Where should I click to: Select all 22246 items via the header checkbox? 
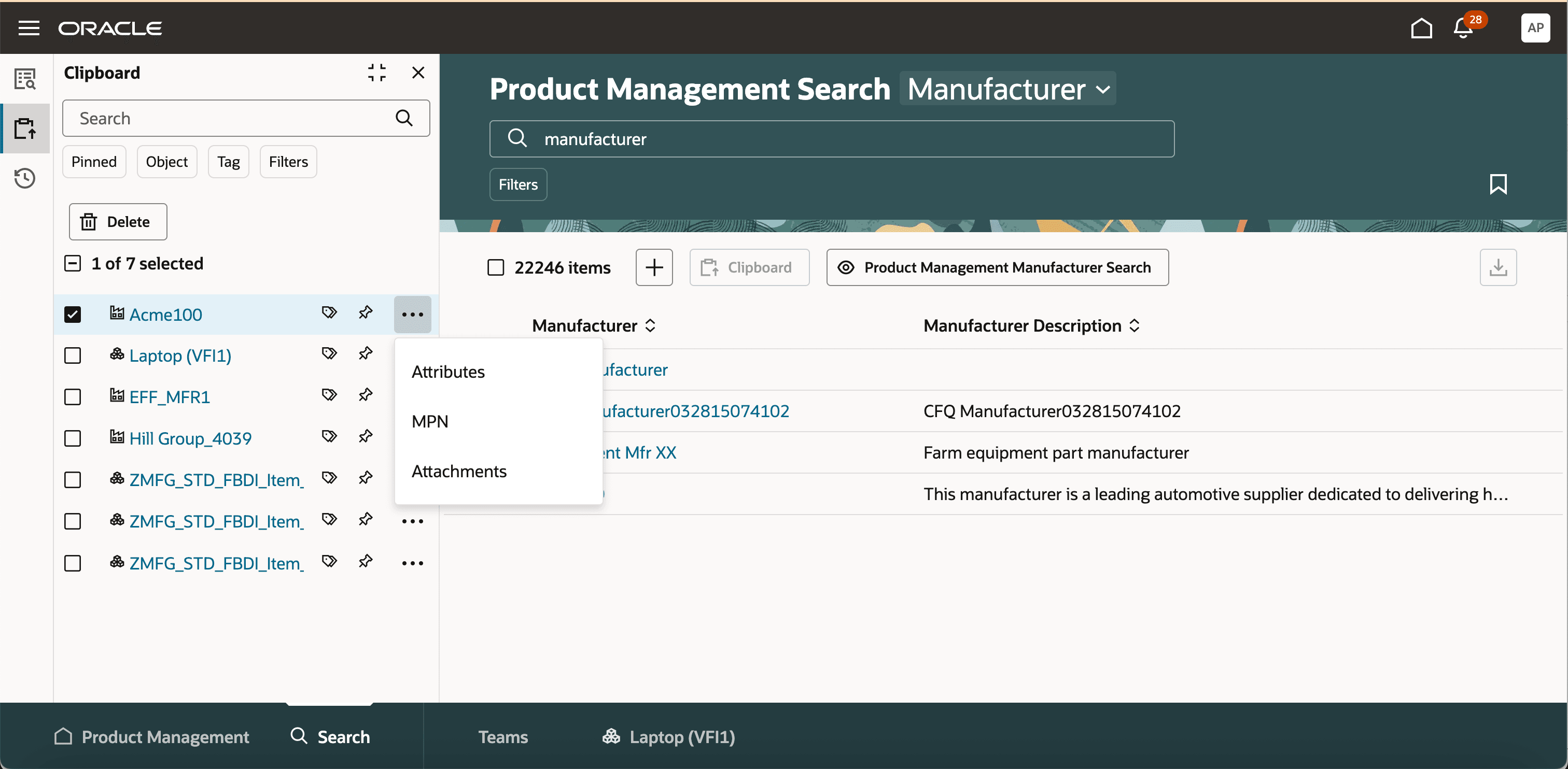(496, 267)
